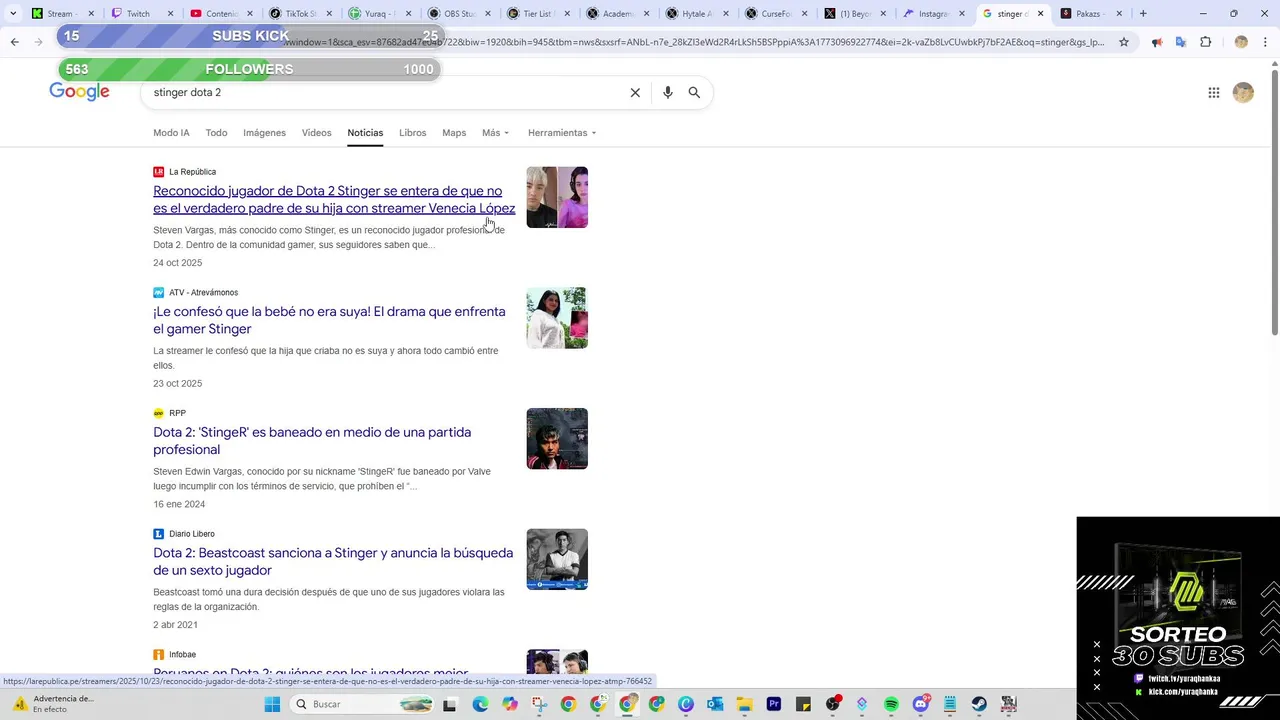Open Microsoft Edge from the taskbar
This screenshot has height=720, width=1280.
(x=481, y=704)
